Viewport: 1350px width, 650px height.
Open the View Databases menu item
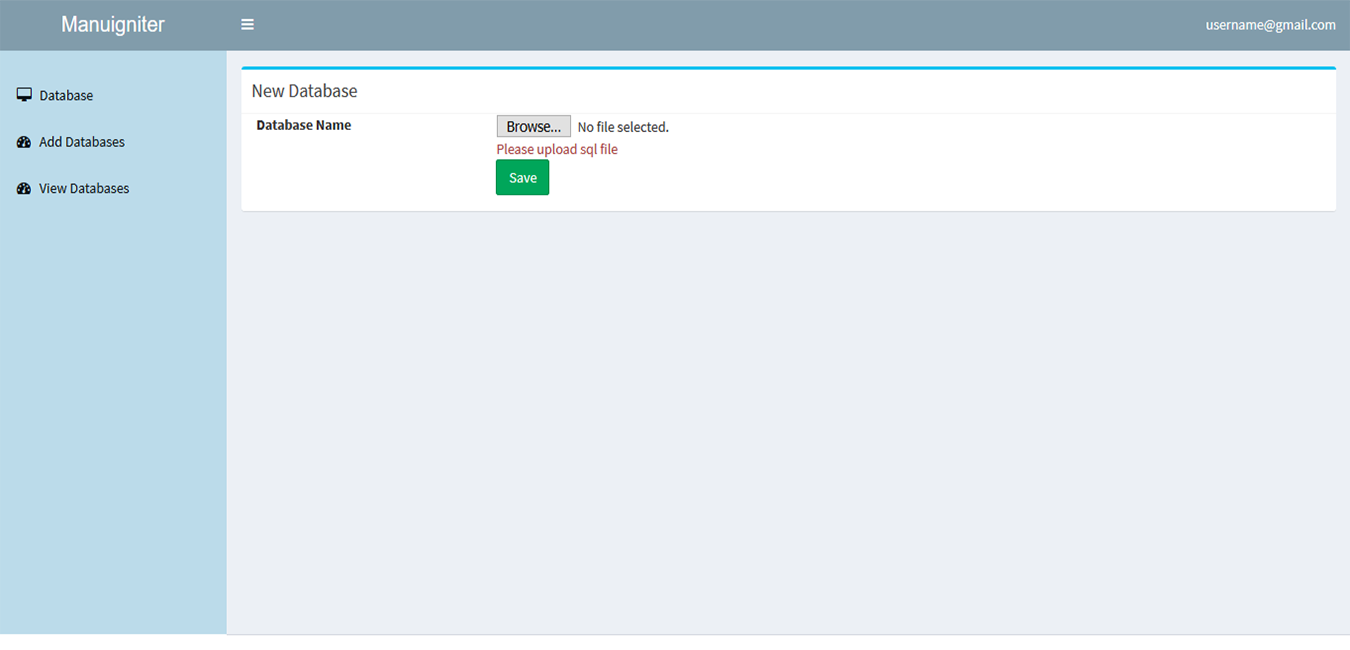click(84, 188)
